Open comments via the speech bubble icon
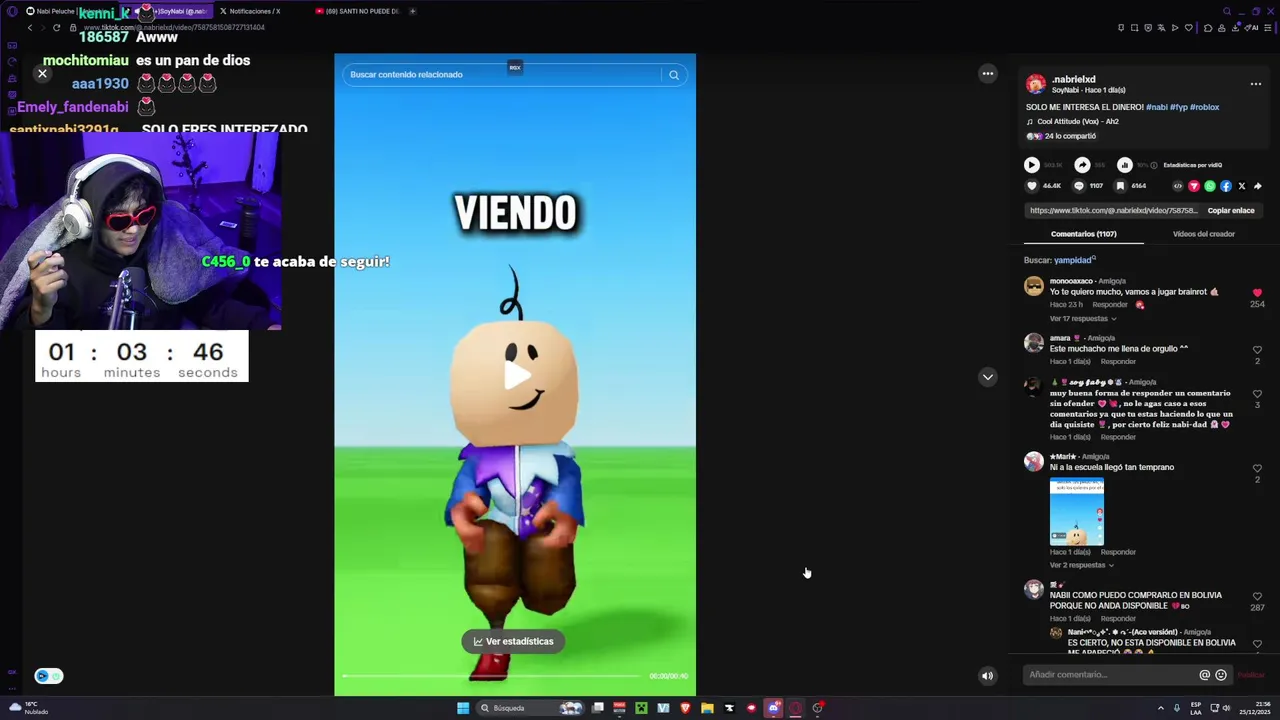 (x=1079, y=186)
